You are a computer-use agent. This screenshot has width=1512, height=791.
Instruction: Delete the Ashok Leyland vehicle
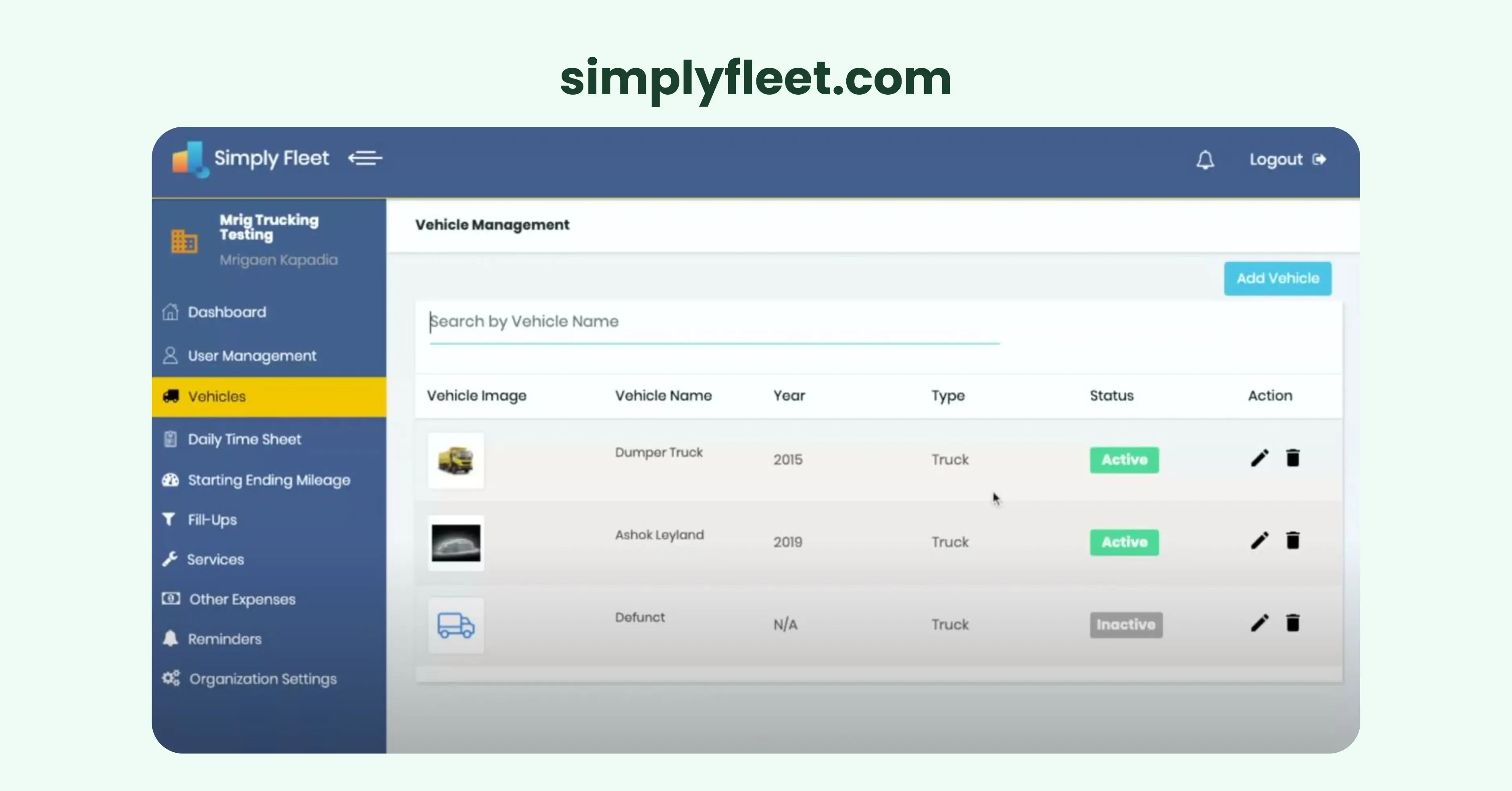coord(1293,540)
